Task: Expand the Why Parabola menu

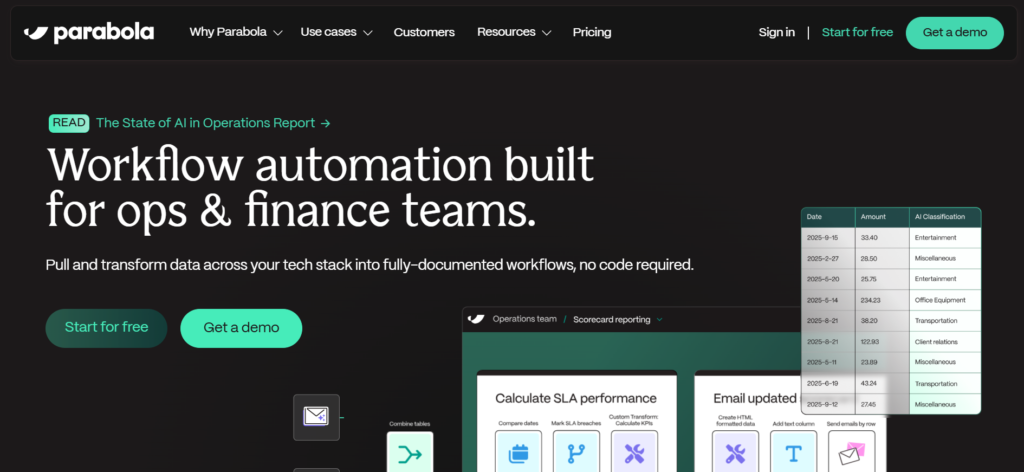Action: click(236, 32)
